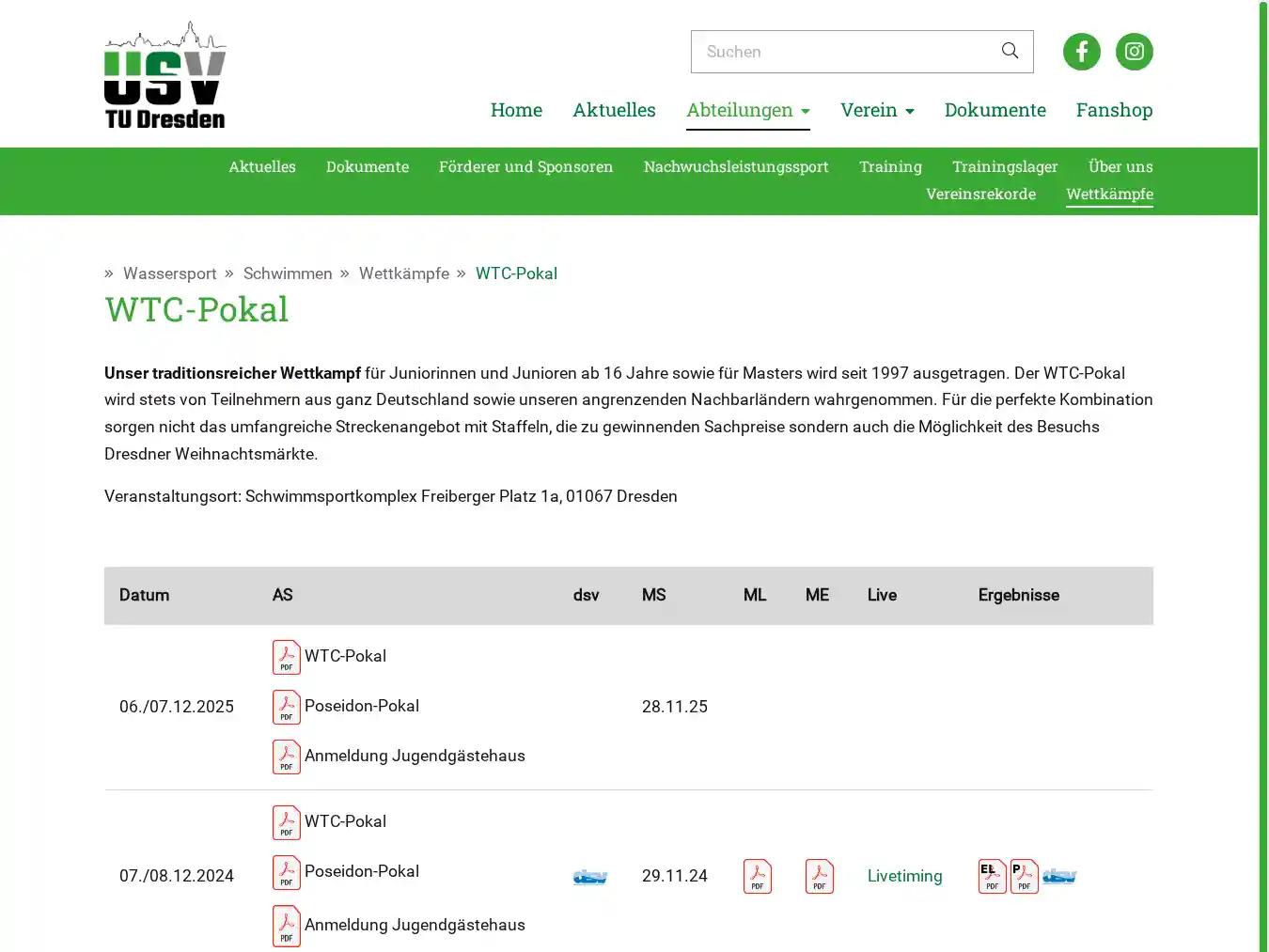This screenshot has height=952, width=1269.
Task: Expand the Verein dropdown
Action: (876, 110)
